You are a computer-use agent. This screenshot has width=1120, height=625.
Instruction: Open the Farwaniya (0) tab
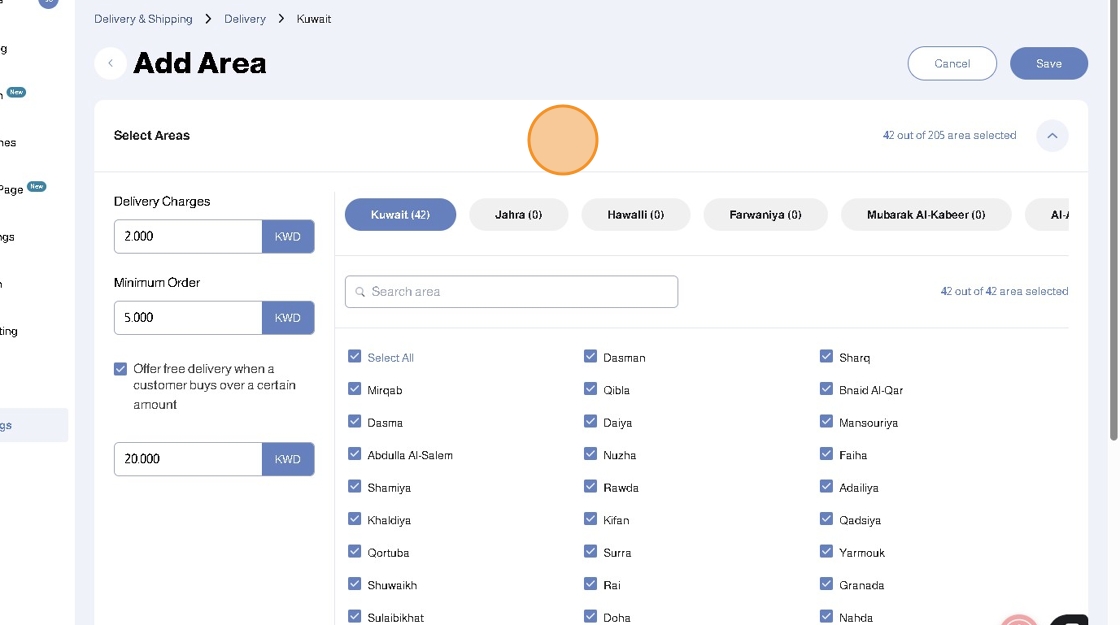765,214
